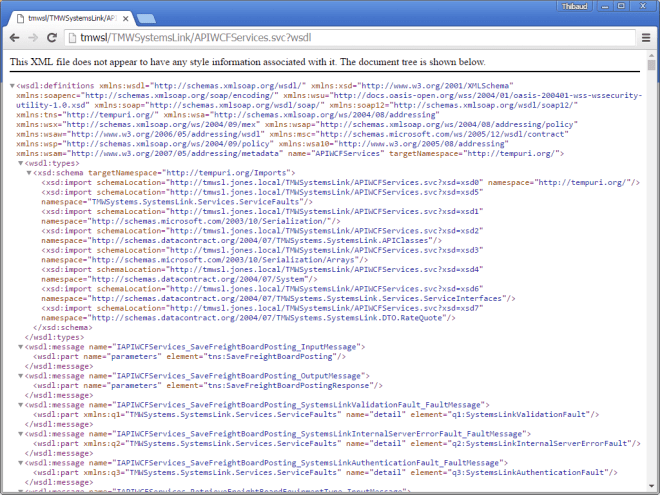This screenshot has height=495, width=660.
Task: Collapse the wsdl:types node
Action: [20, 163]
